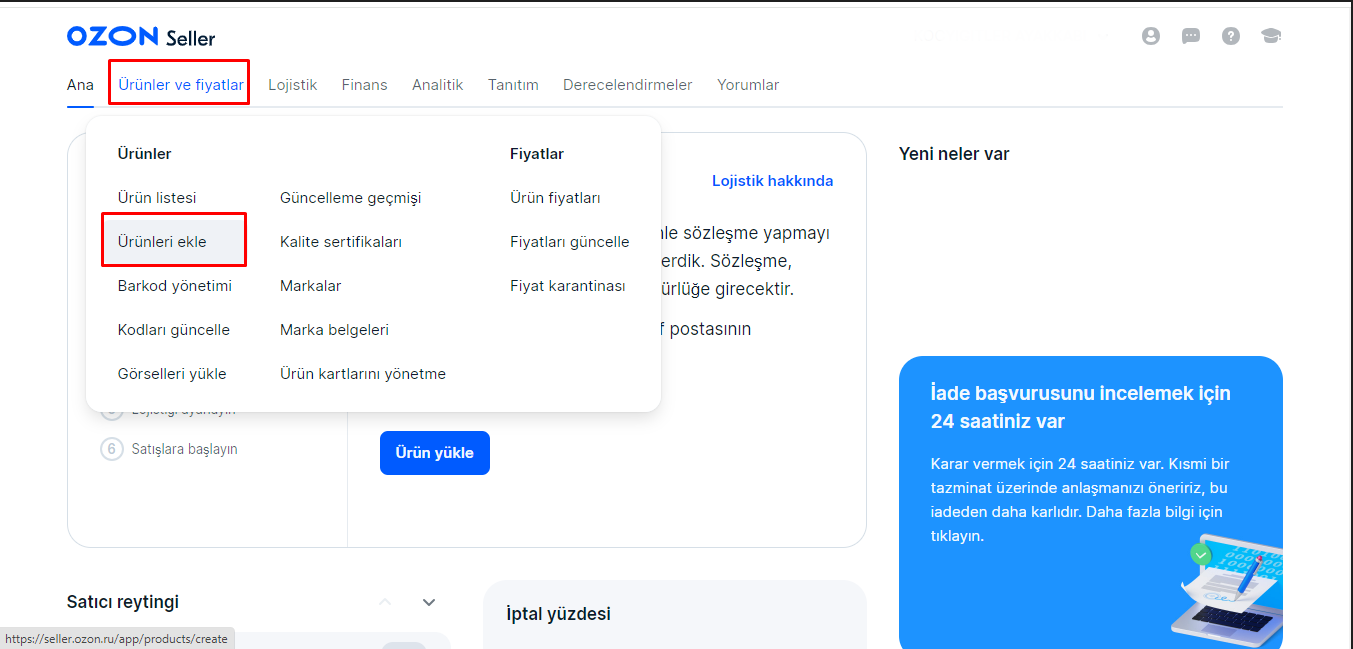Open the Ürünler ve fiyatlar menu

[181, 85]
